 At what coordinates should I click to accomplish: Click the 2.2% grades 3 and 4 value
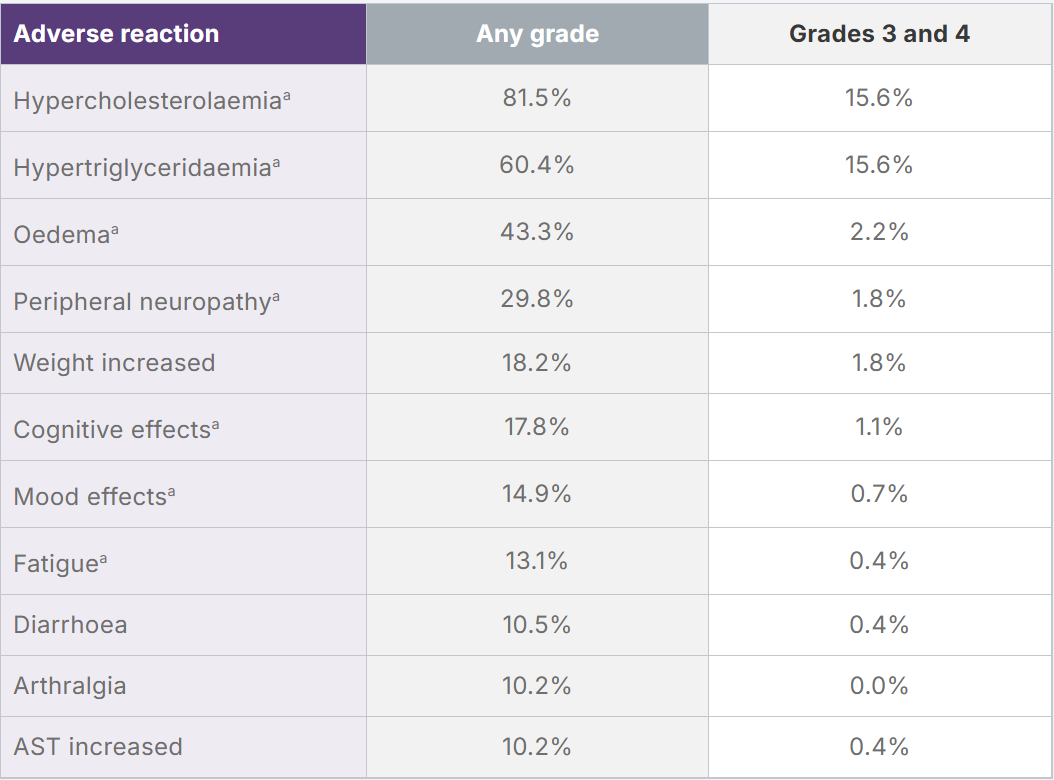click(x=879, y=232)
